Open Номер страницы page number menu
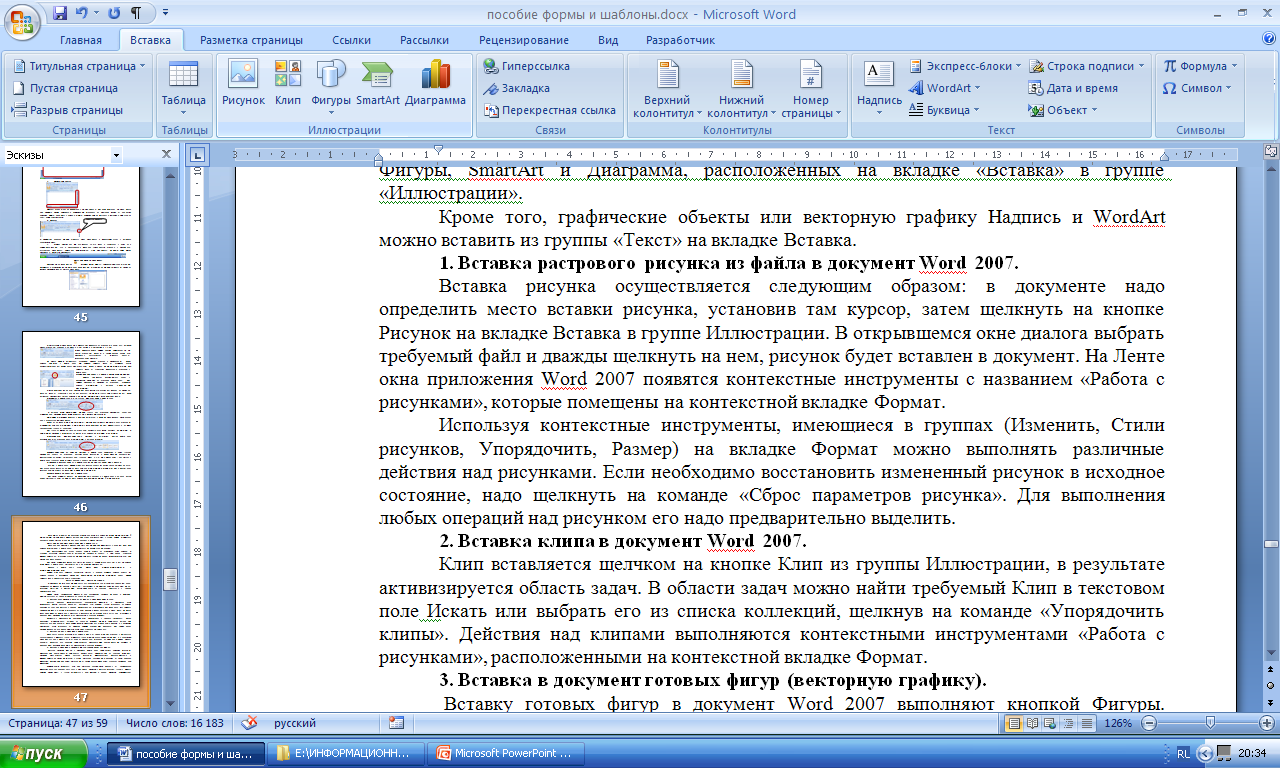1280x768 pixels. click(811, 88)
